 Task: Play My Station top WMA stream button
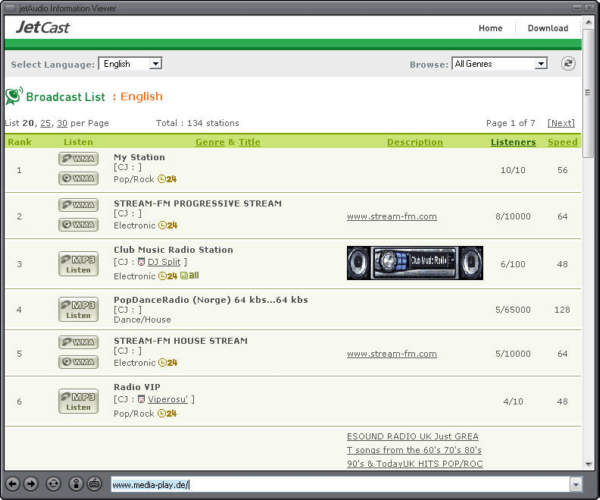point(78,158)
